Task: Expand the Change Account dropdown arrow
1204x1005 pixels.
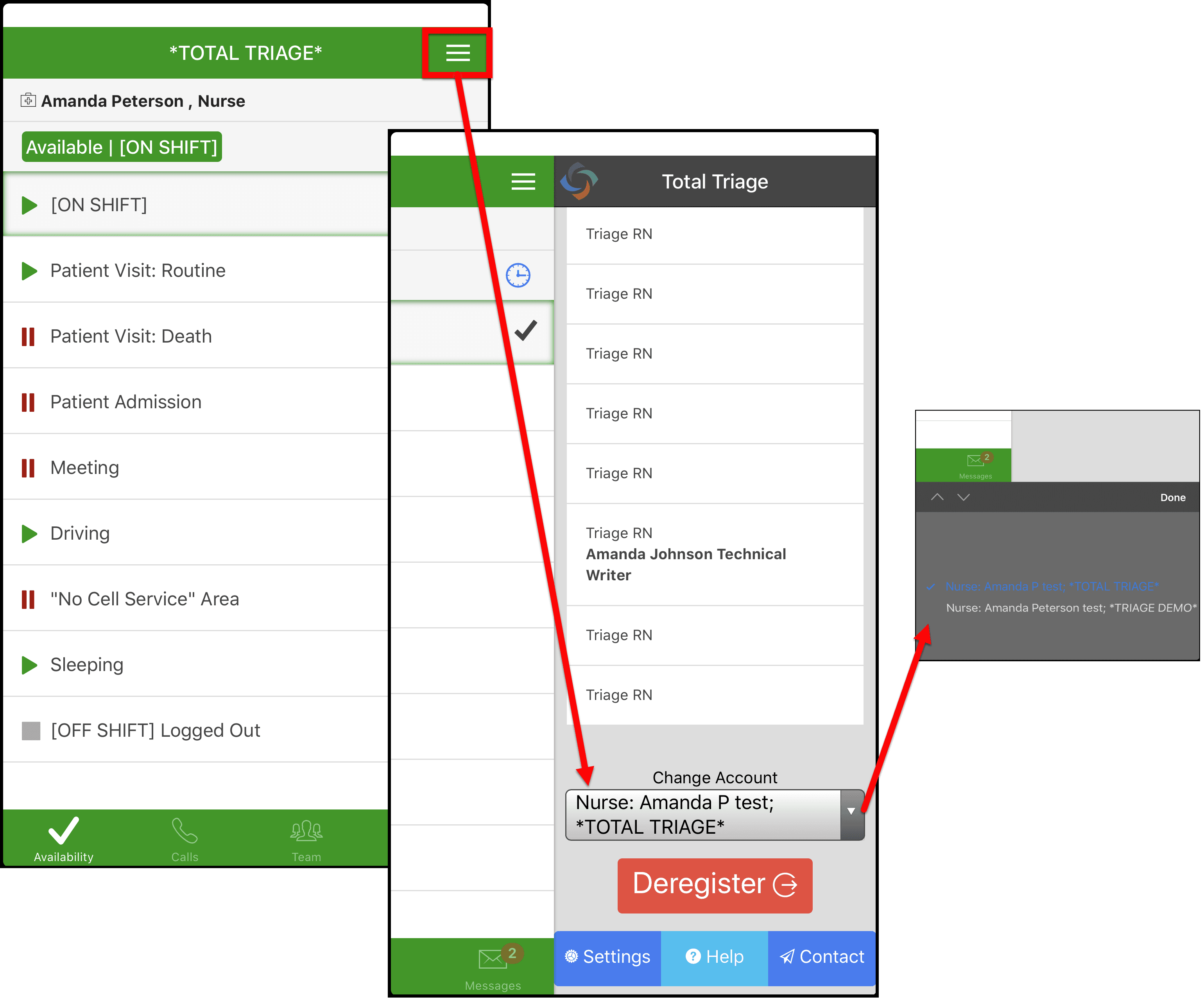Action: (851, 812)
